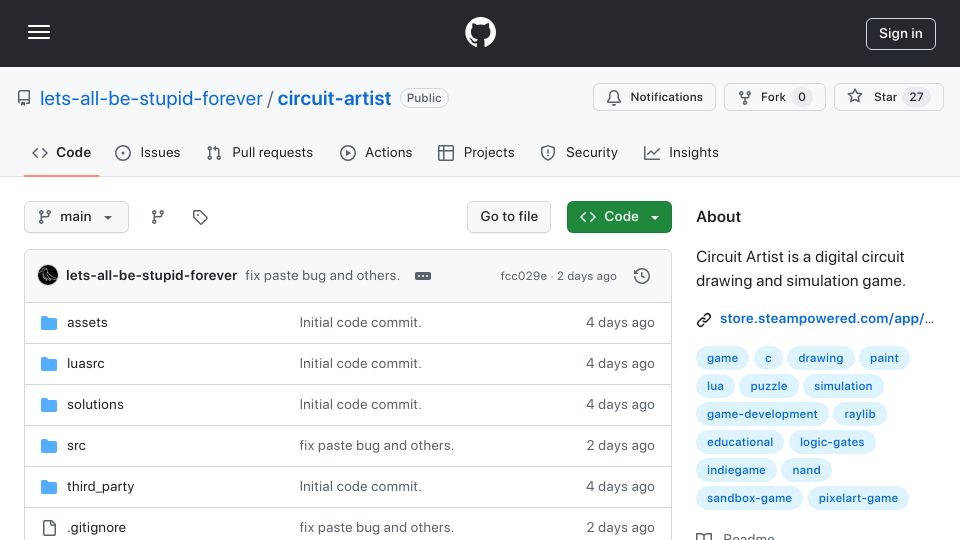Switch to the Code tab

[61, 152]
